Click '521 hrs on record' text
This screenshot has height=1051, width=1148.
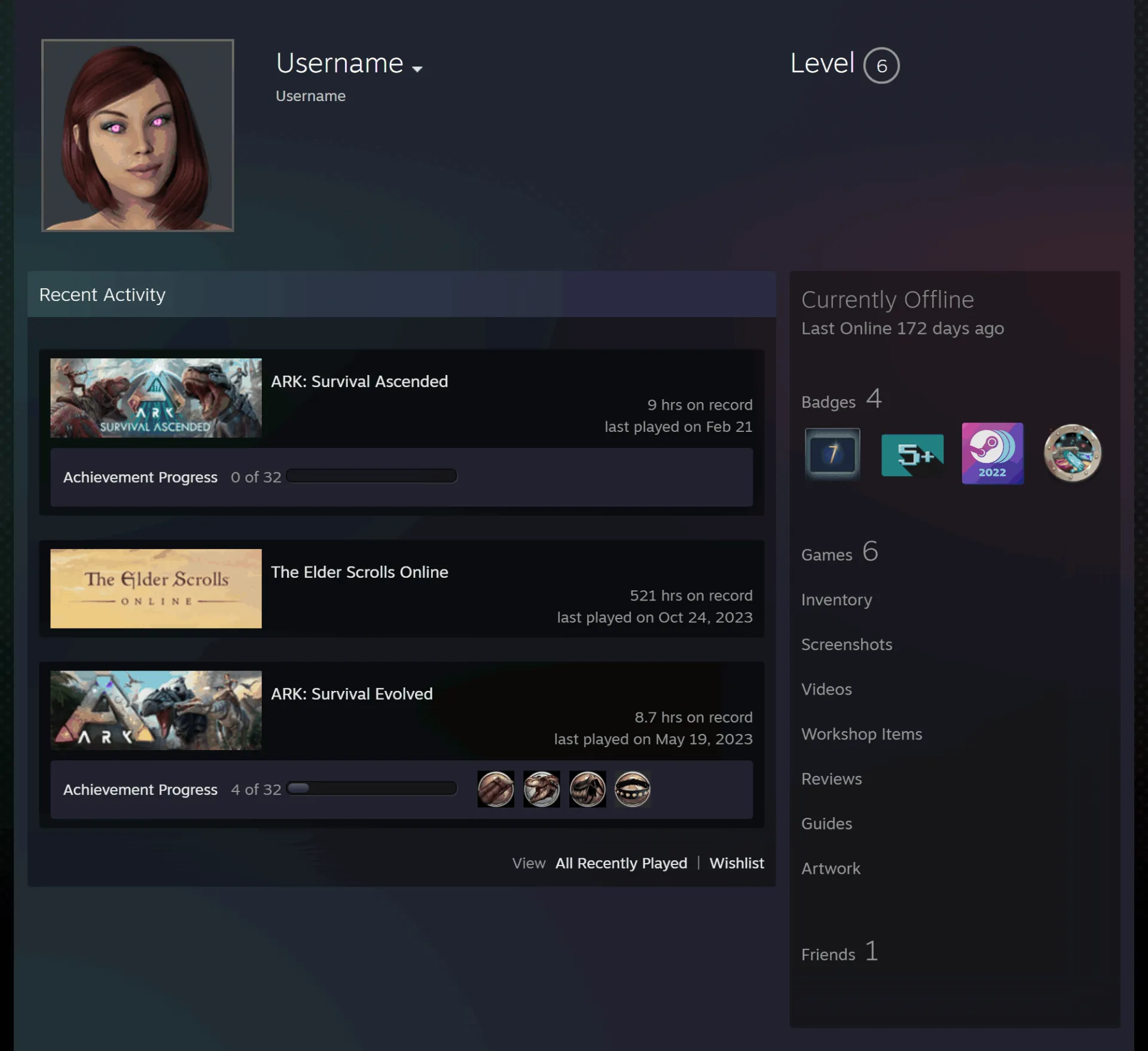pyautogui.click(x=691, y=596)
